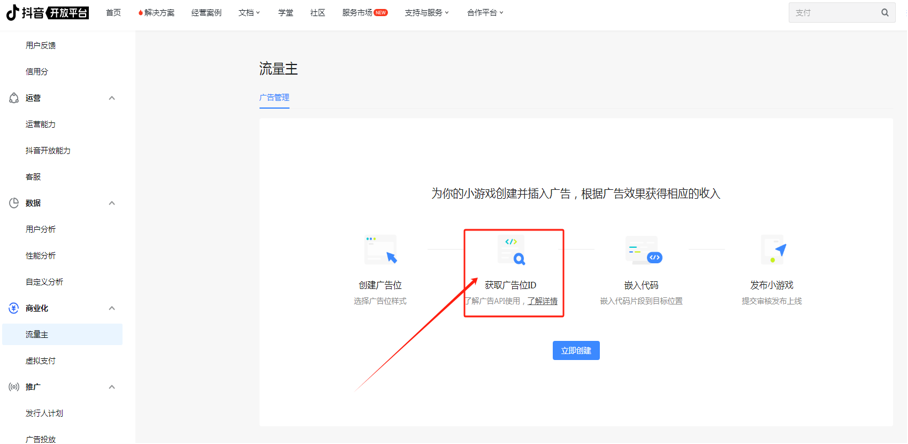Collapse the 商业化 sidebar section

coord(111,308)
